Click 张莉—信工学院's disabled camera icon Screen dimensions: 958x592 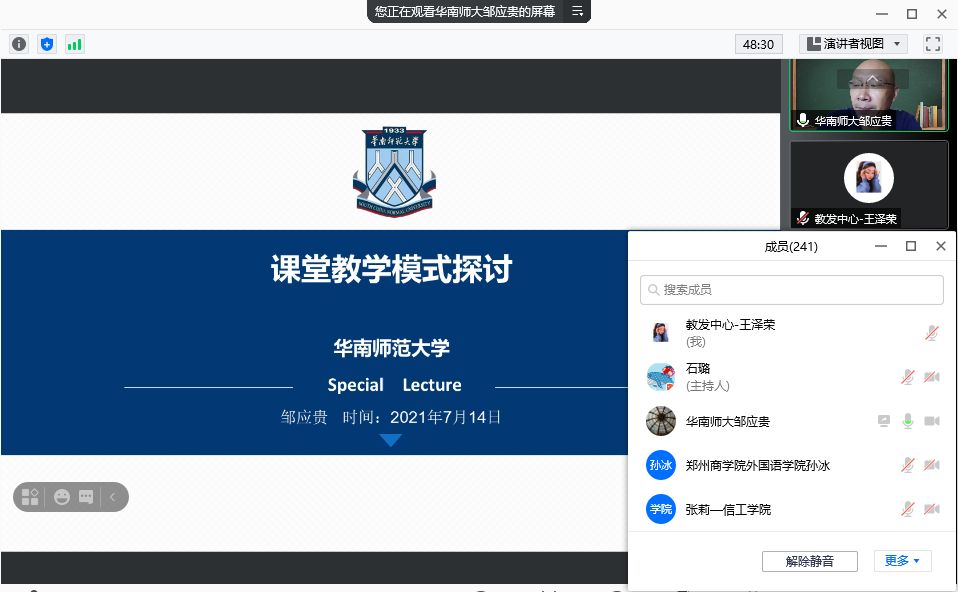932,509
